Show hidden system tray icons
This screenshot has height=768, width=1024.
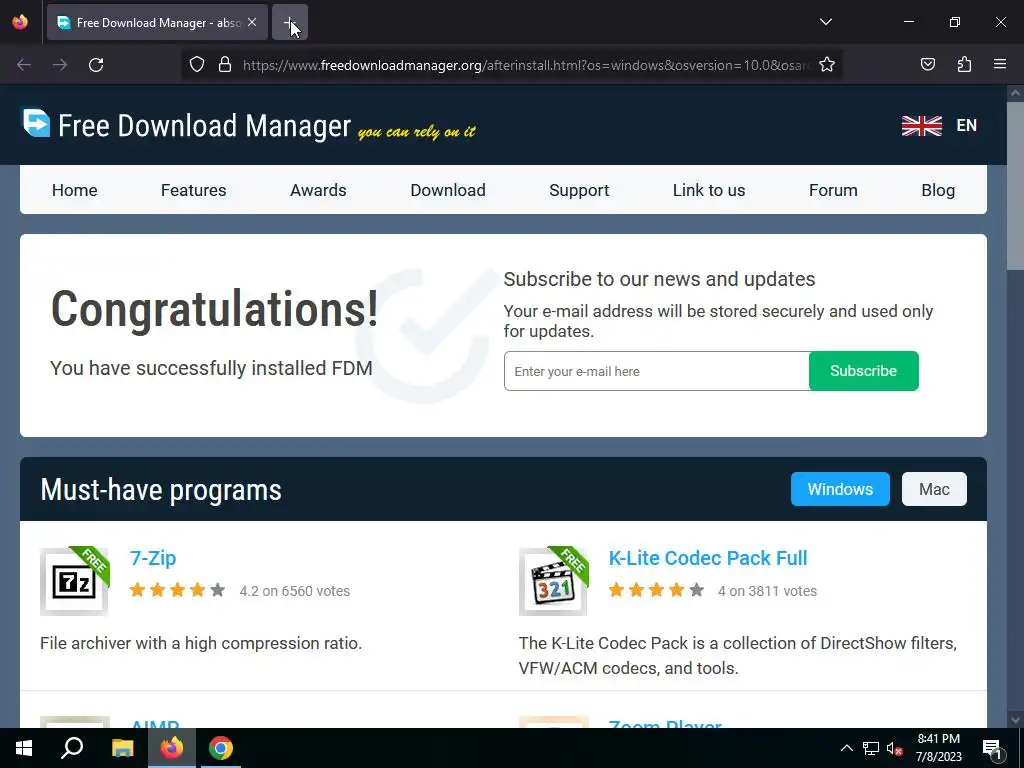846,748
